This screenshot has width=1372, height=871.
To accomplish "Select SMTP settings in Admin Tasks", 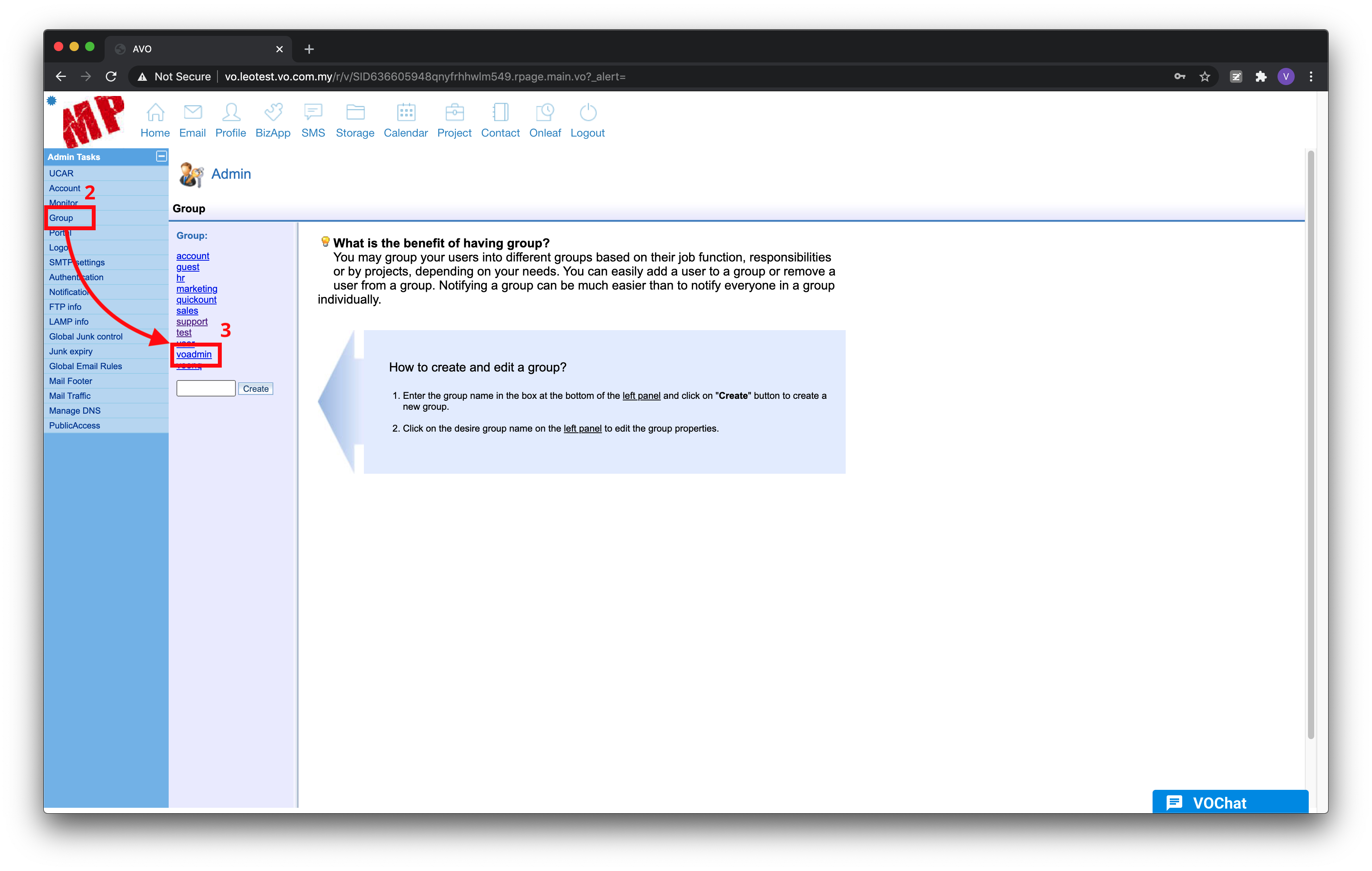I will [77, 262].
